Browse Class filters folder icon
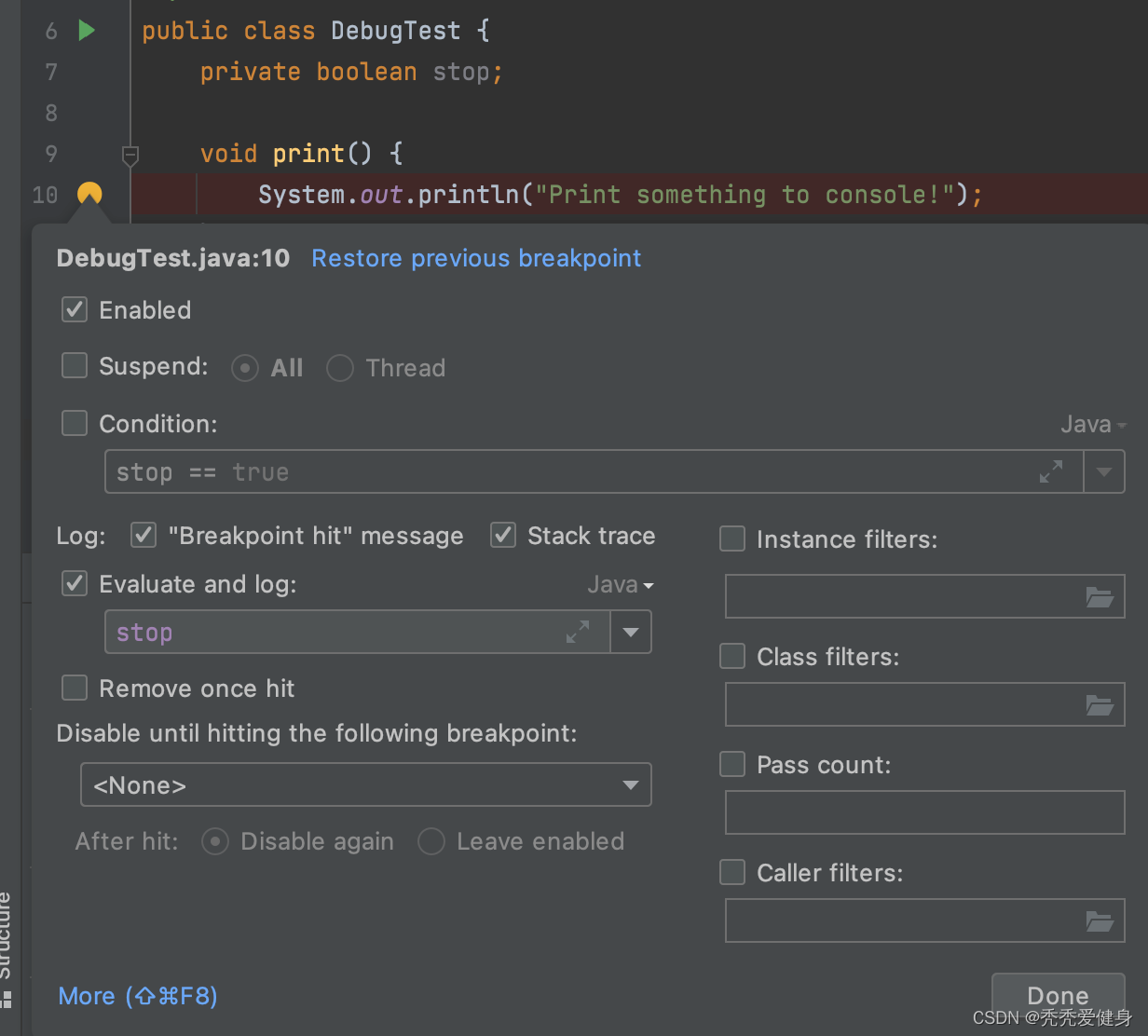This screenshot has width=1148, height=1036. click(1100, 705)
